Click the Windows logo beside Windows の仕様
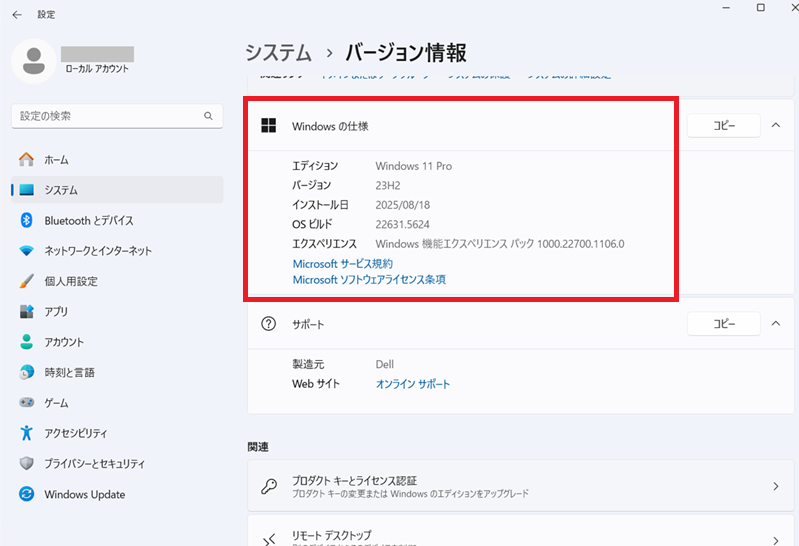The image size is (799, 546). [x=269, y=125]
